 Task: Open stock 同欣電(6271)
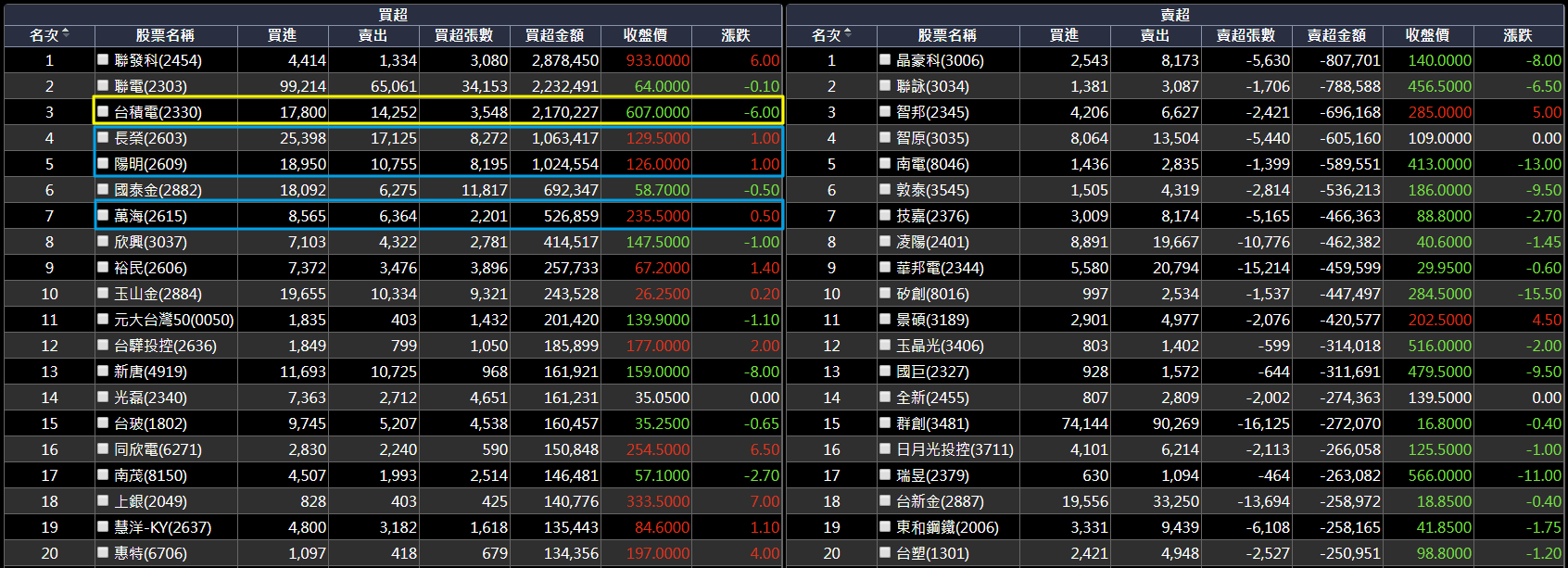pyautogui.click(x=158, y=449)
